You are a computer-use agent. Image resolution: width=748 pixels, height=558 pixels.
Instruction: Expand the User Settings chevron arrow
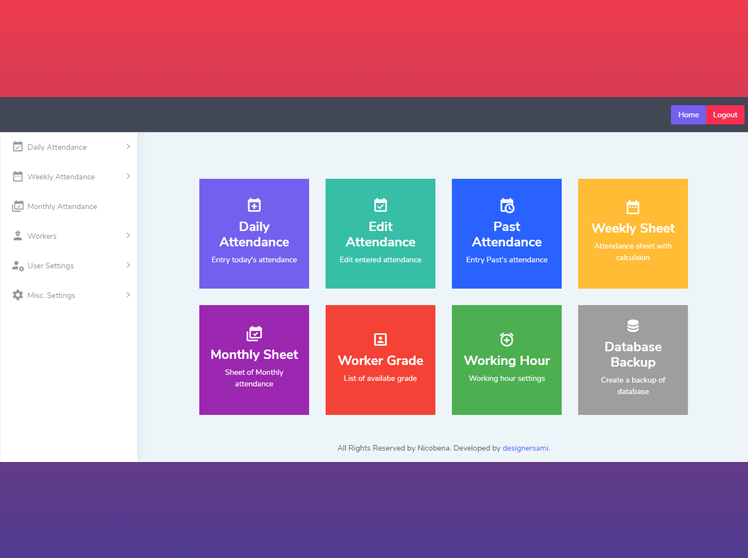[x=128, y=266]
